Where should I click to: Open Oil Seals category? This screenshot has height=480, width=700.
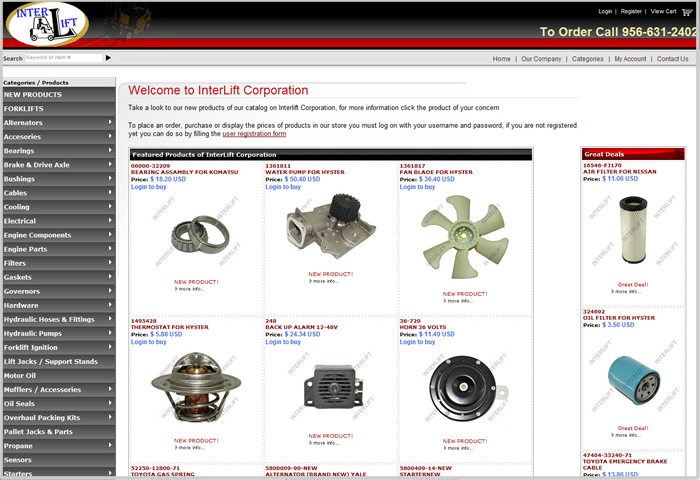[x=58, y=404]
